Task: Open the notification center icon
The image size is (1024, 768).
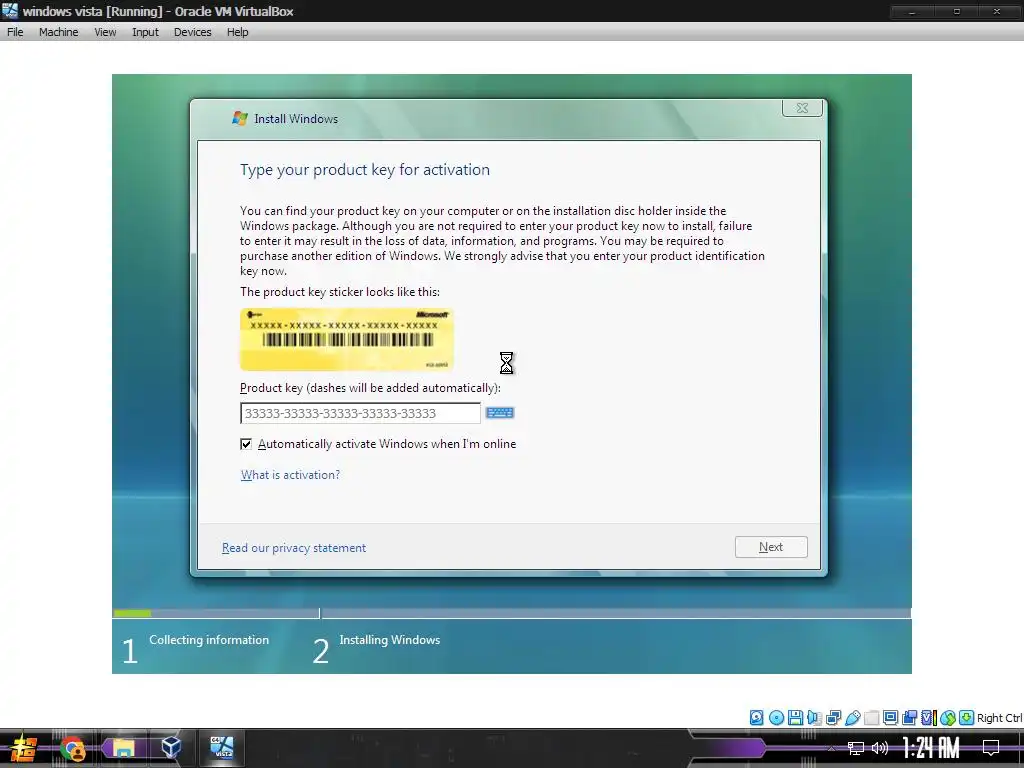Action: point(991,748)
